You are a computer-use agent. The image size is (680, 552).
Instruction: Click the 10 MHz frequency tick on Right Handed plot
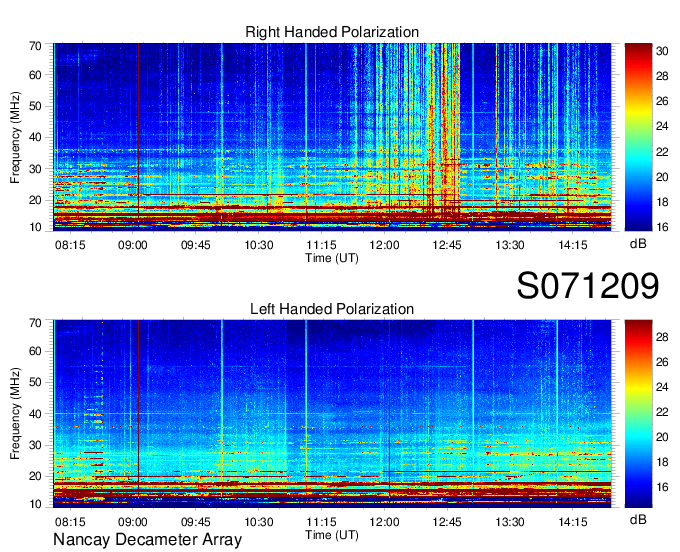coord(35,227)
